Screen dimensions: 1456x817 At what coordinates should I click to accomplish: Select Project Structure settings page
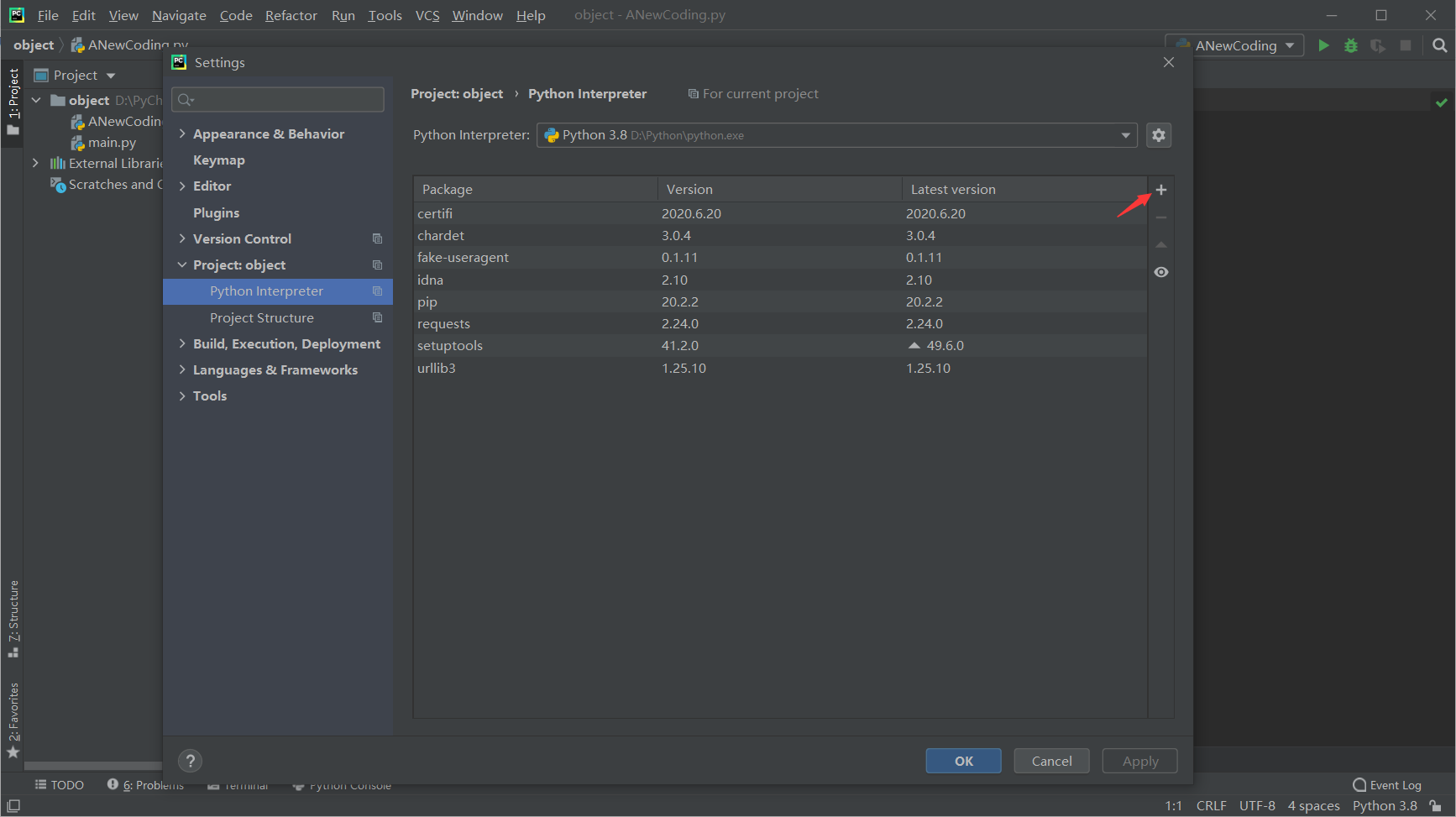(x=262, y=317)
